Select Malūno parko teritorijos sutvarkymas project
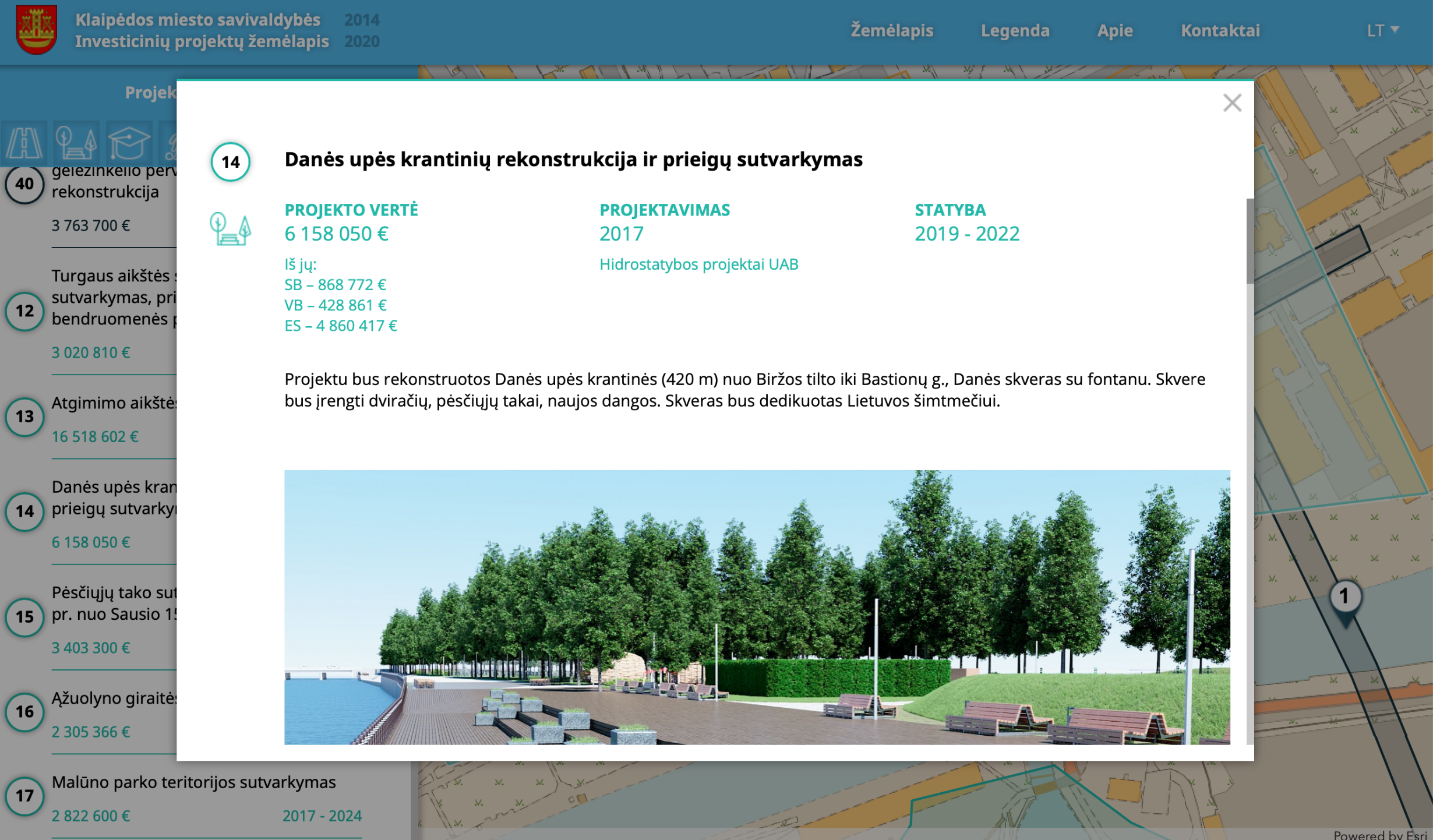The width and height of the screenshot is (1433, 840). pyautogui.click(x=193, y=782)
